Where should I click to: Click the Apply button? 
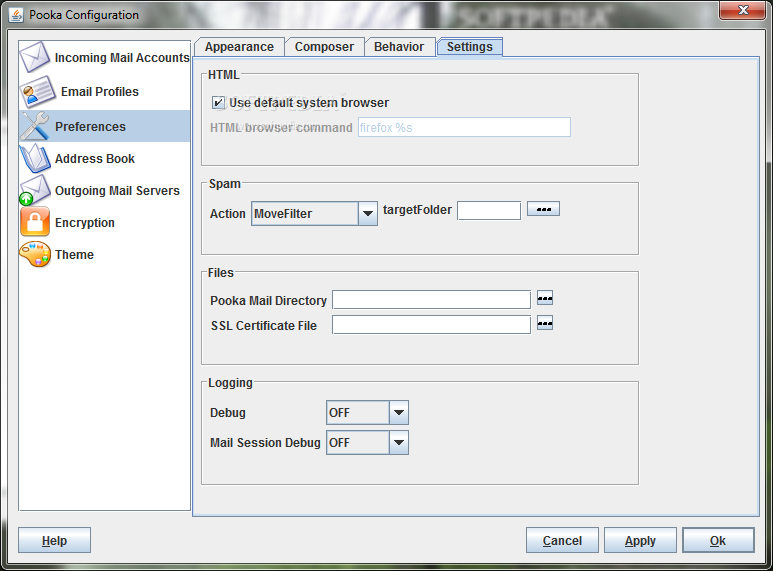tap(640, 540)
